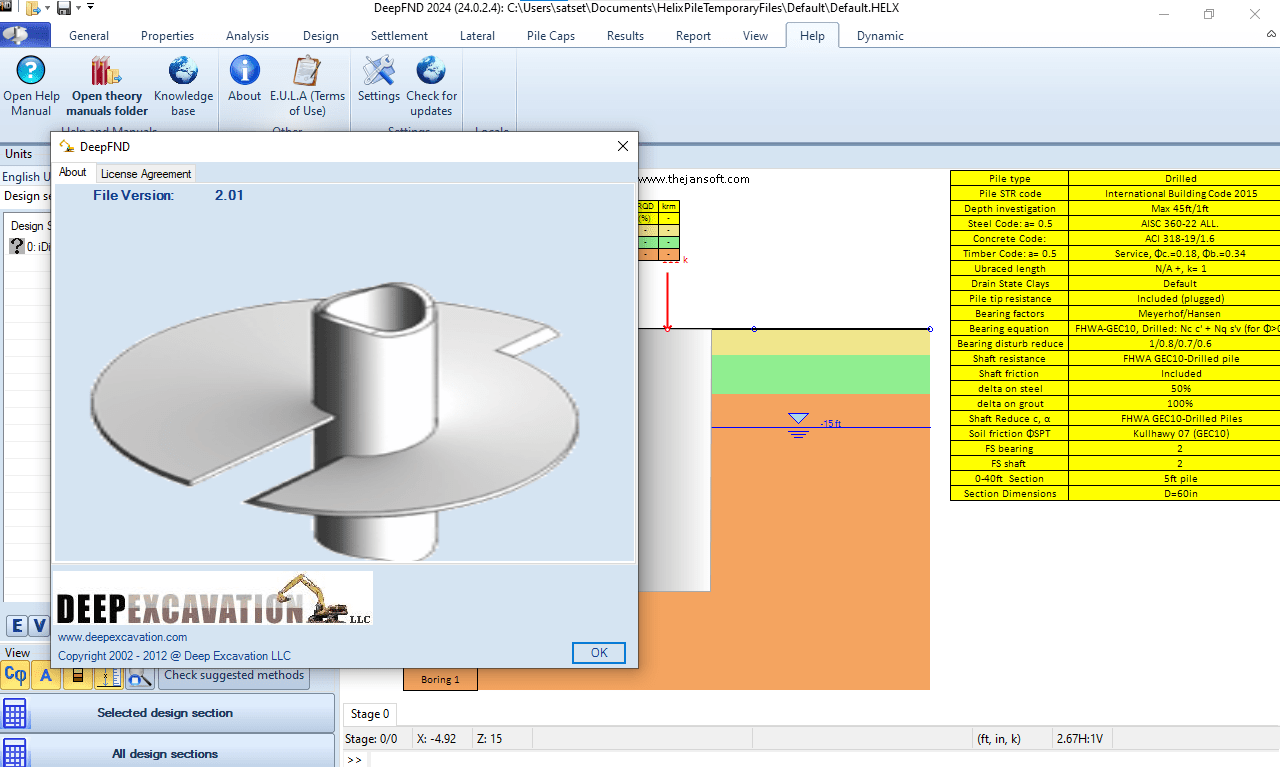This screenshot has height=767, width=1280.
Task: Click the "(ft, in, k)" units status entry
Action: pyautogui.click(x=999, y=739)
